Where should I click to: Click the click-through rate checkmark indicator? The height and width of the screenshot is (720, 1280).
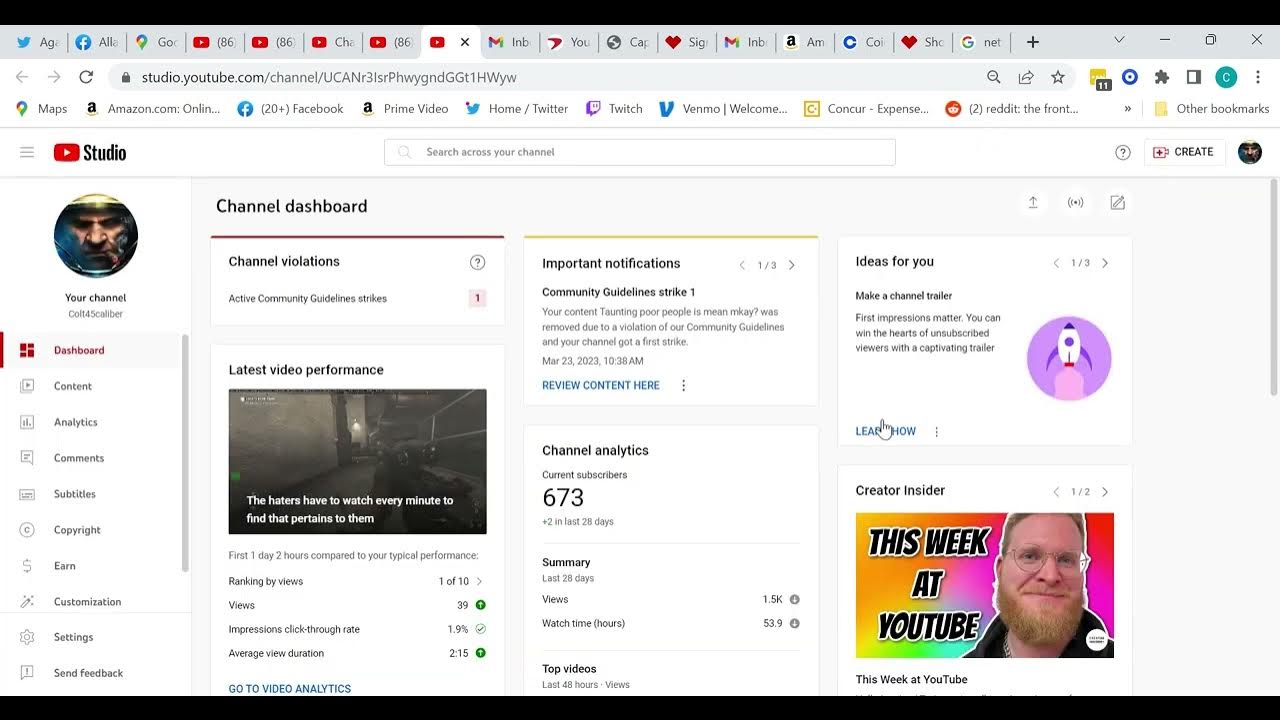[x=481, y=629]
